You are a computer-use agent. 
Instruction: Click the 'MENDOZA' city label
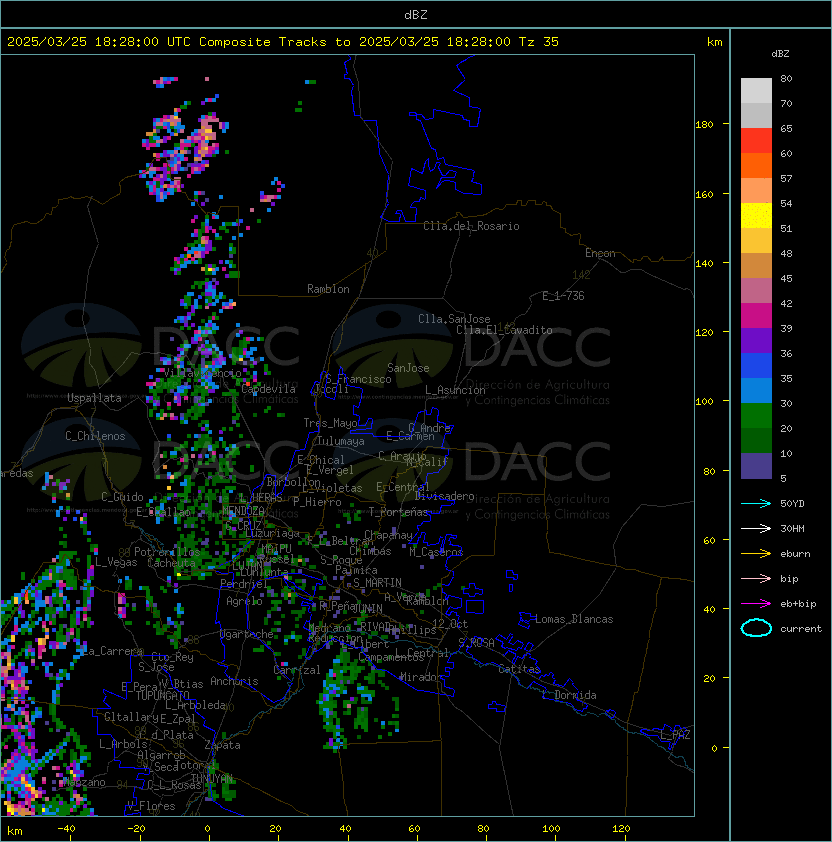pos(243,511)
